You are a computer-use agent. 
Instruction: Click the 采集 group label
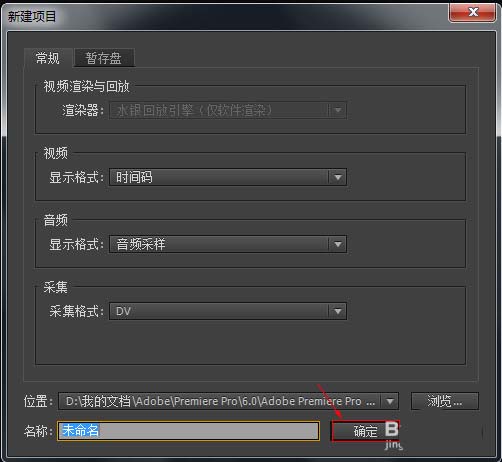(55, 287)
